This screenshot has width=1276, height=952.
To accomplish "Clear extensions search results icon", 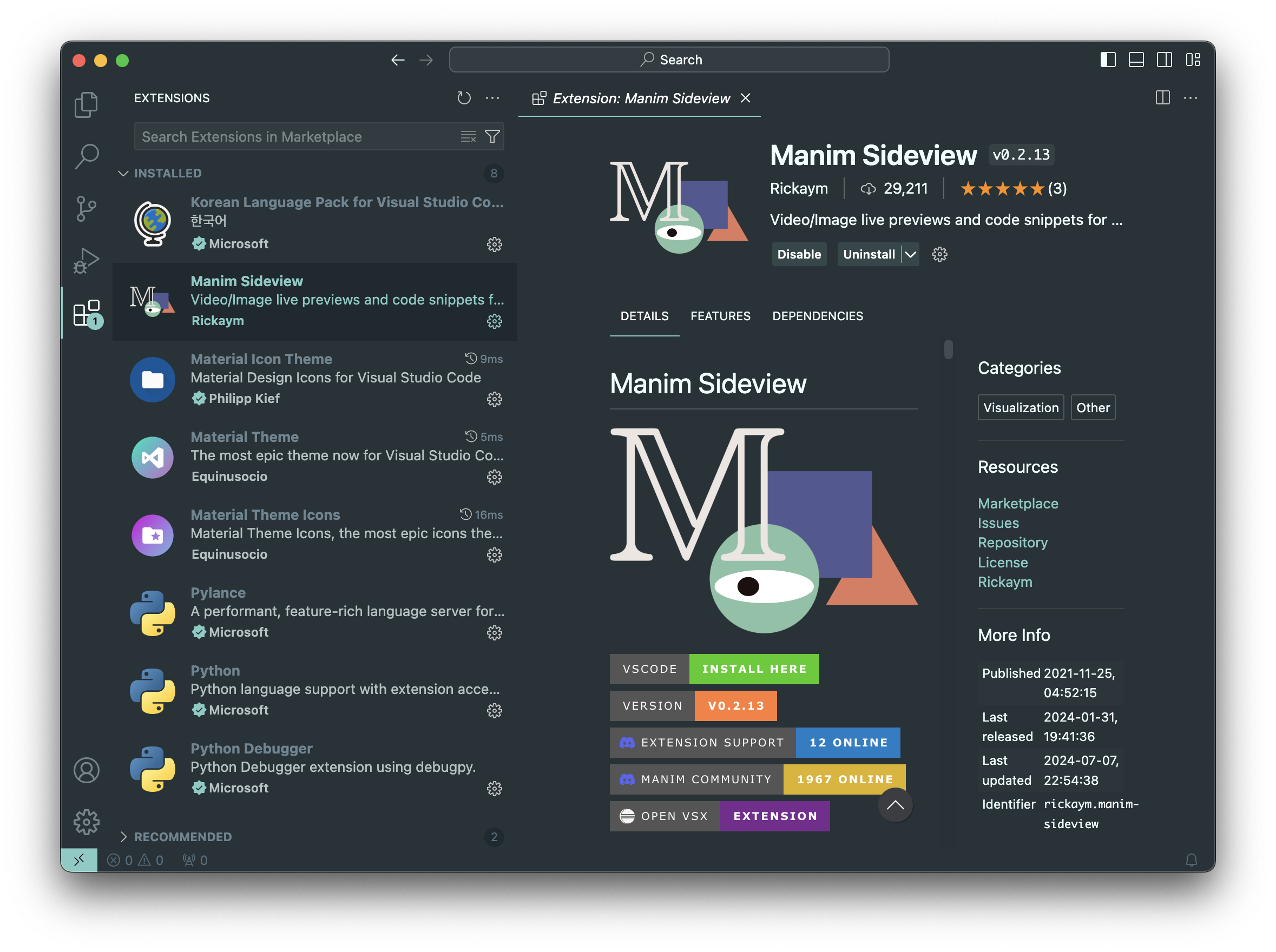I will coord(468,136).
